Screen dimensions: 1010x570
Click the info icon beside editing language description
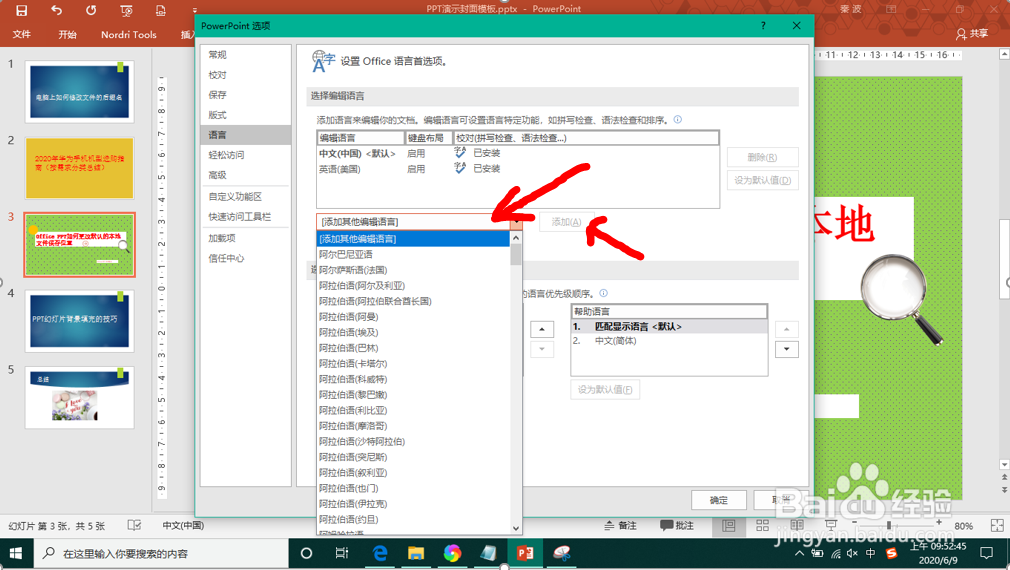point(678,120)
